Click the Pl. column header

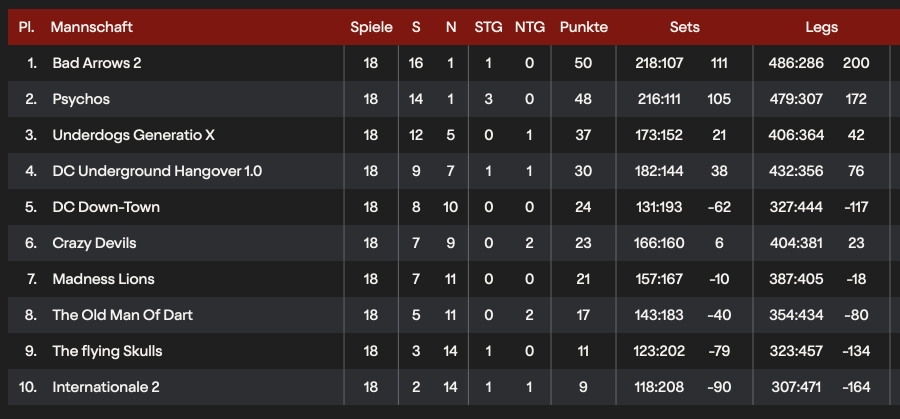tap(26, 27)
